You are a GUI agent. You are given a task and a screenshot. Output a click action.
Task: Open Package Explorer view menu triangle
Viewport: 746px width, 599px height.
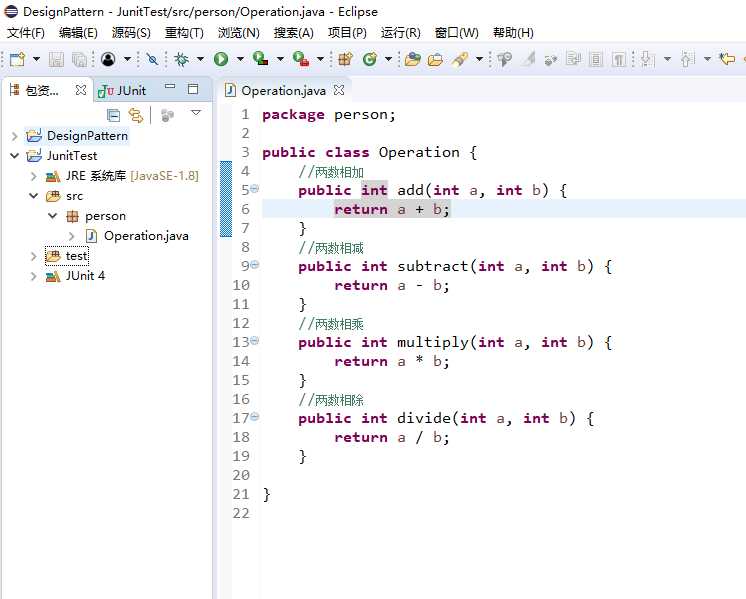pyautogui.click(x=196, y=113)
